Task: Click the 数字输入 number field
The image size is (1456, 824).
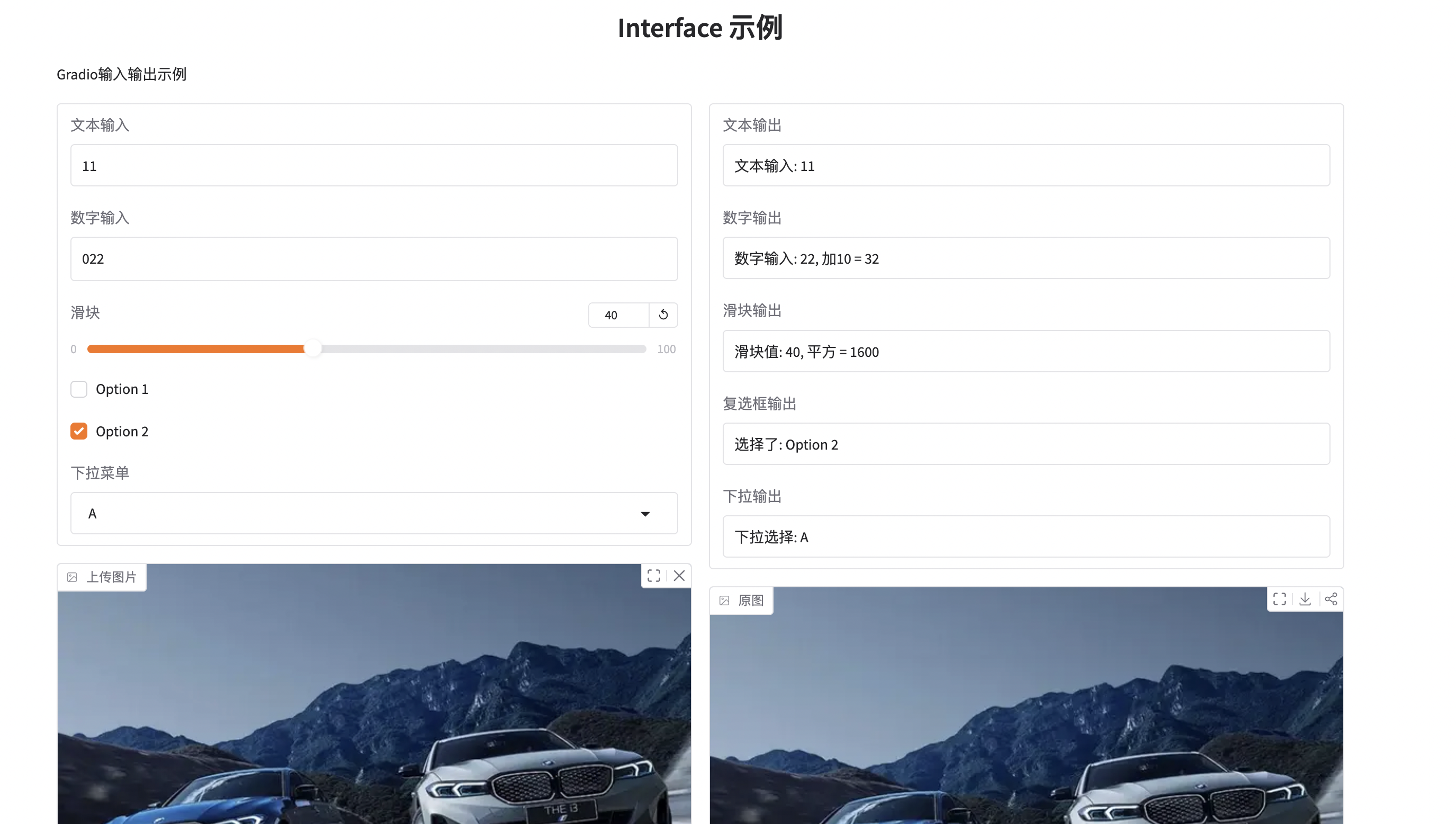Action: pos(373,258)
